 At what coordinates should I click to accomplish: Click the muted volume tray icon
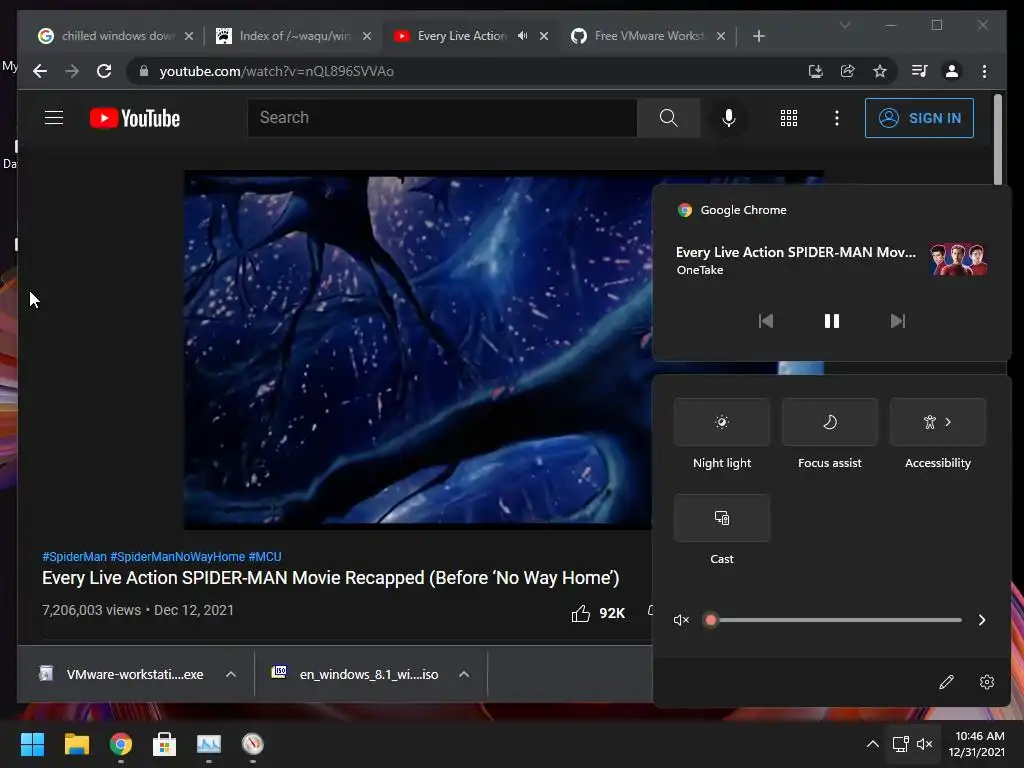[924, 744]
